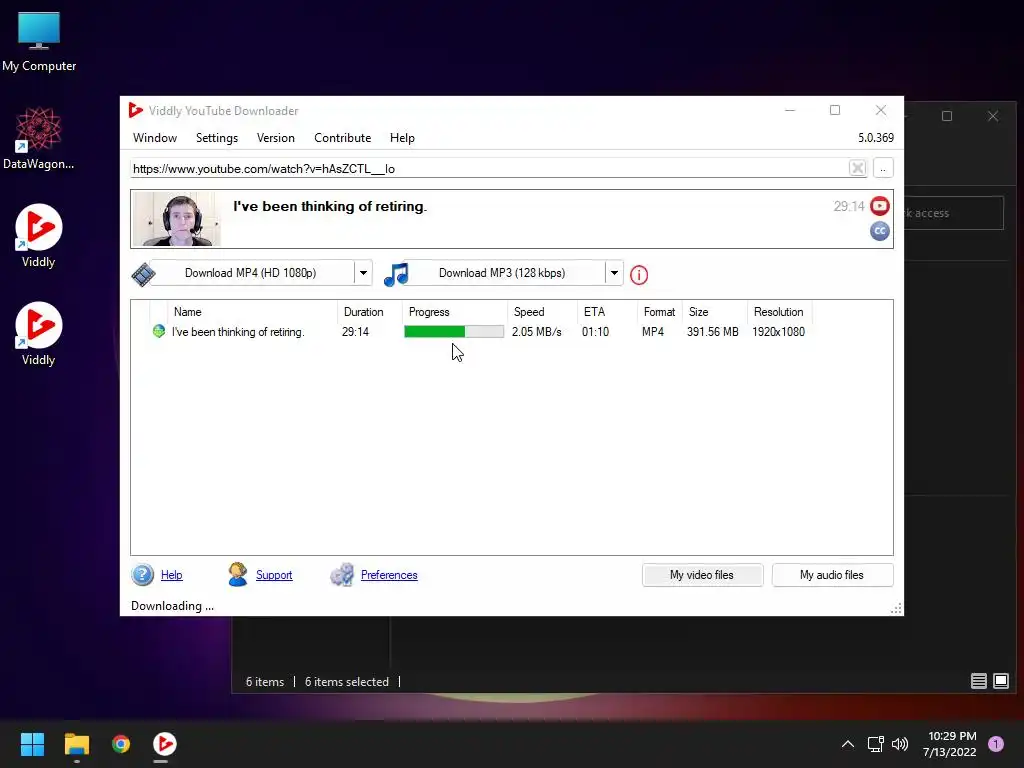1024x768 pixels.
Task: Open the Window menu
Action: 155,138
